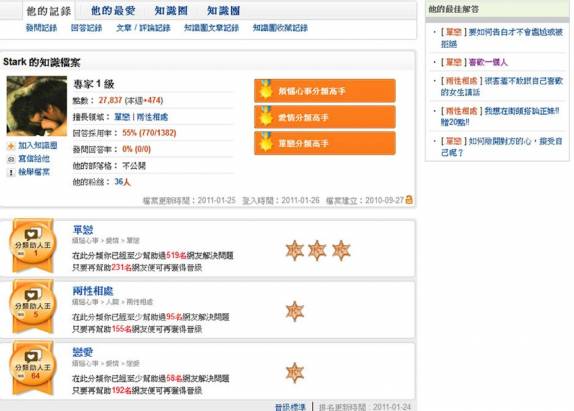Image resolution: width=574 pixels, height=411 pixels.
Task: Click the lock icon after 檔案建立 date
Action: click(409, 199)
